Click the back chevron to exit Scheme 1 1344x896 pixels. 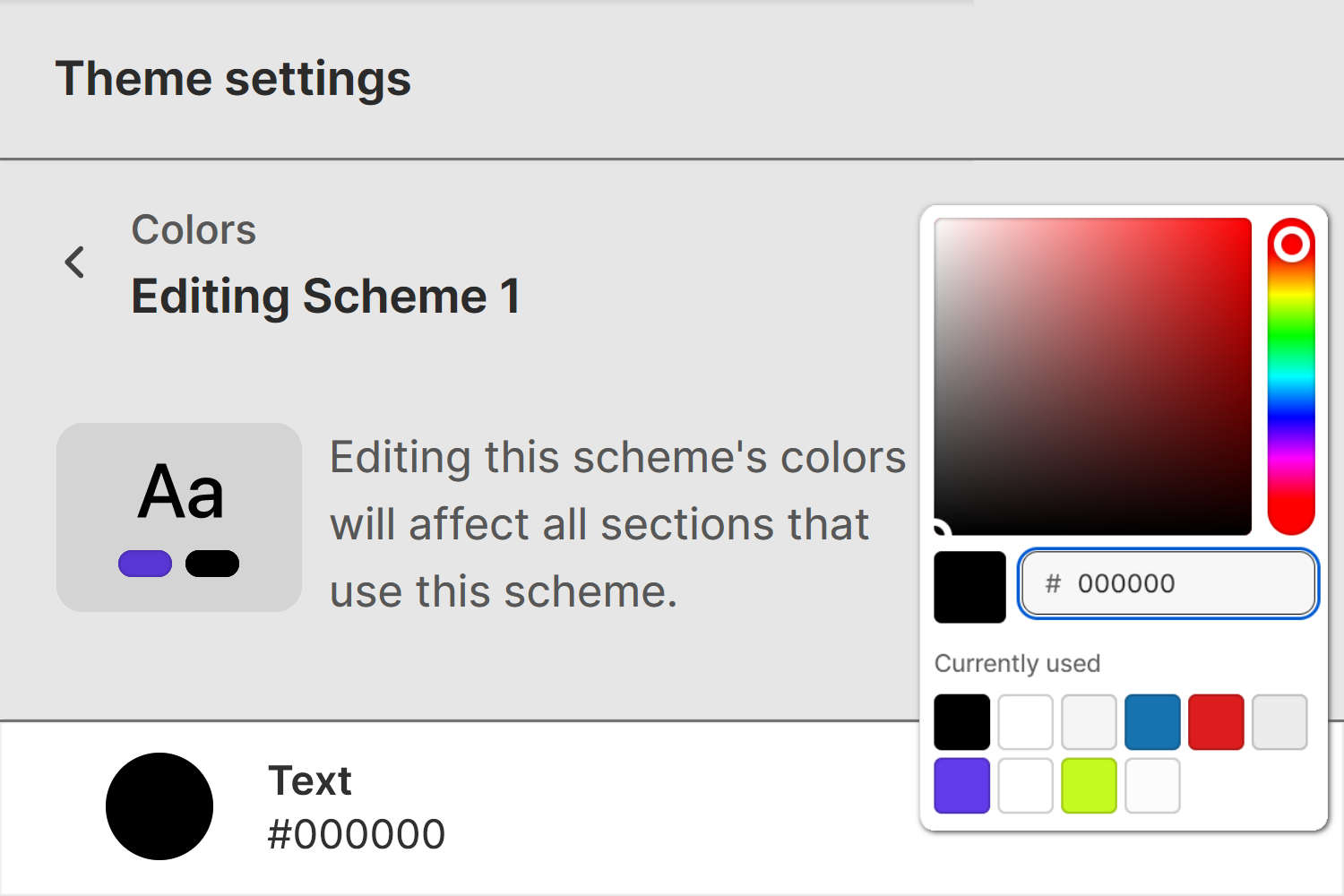[x=74, y=263]
